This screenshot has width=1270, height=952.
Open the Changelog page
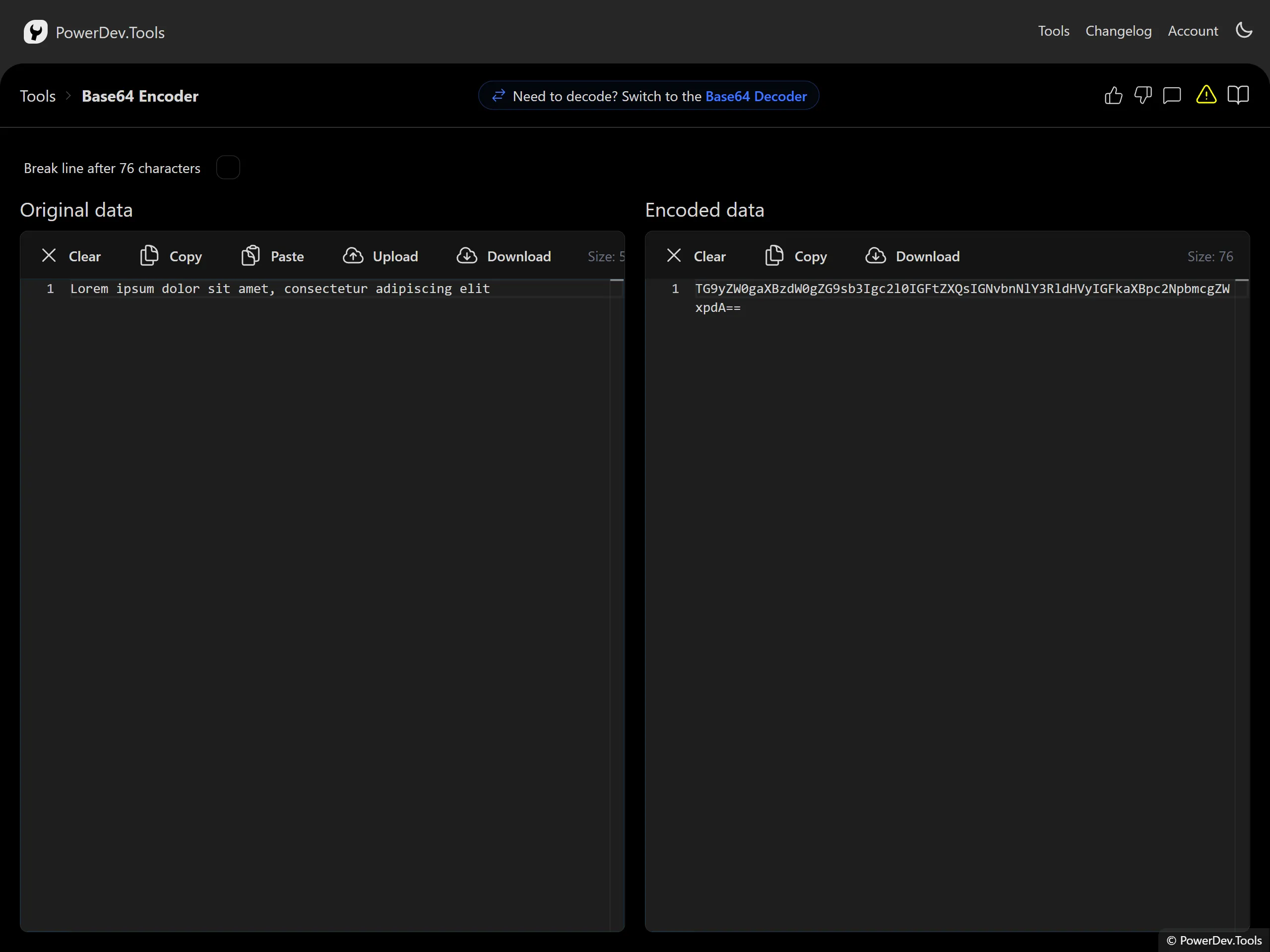pos(1118,31)
